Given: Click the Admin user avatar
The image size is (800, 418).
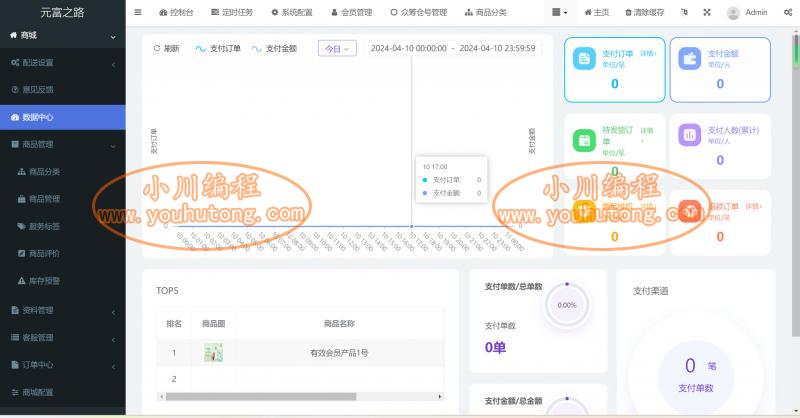Looking at the screenshot, I should pyautogui.click(x=733, y=13).
